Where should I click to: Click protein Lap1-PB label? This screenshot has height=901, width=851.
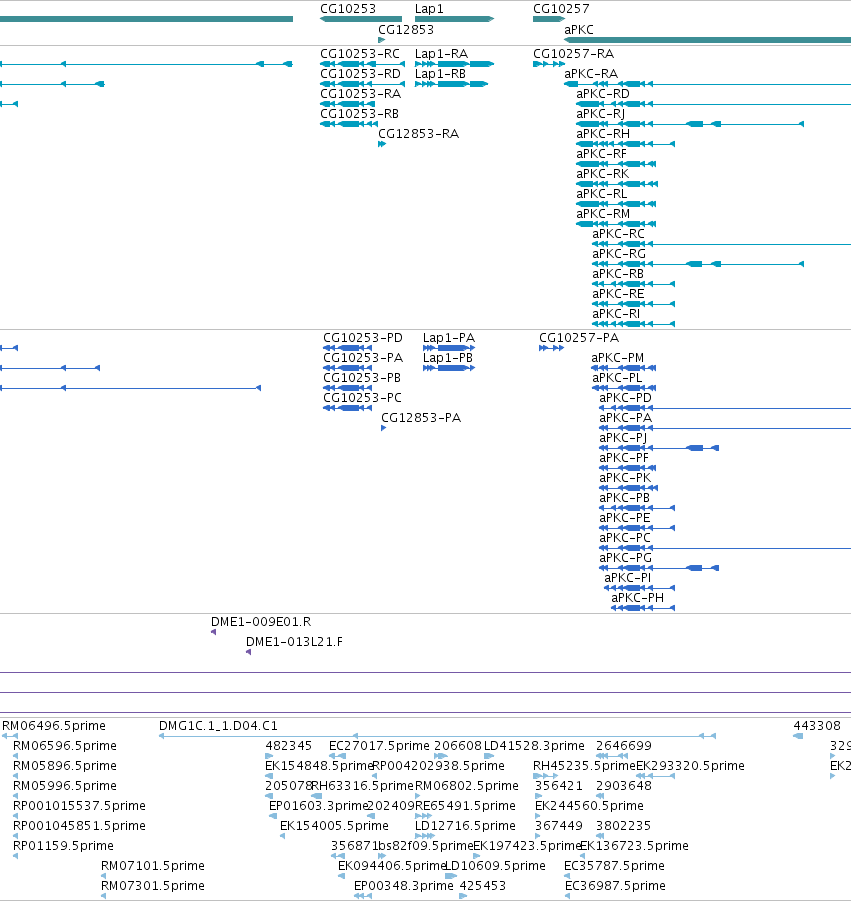tap(448, 358)
